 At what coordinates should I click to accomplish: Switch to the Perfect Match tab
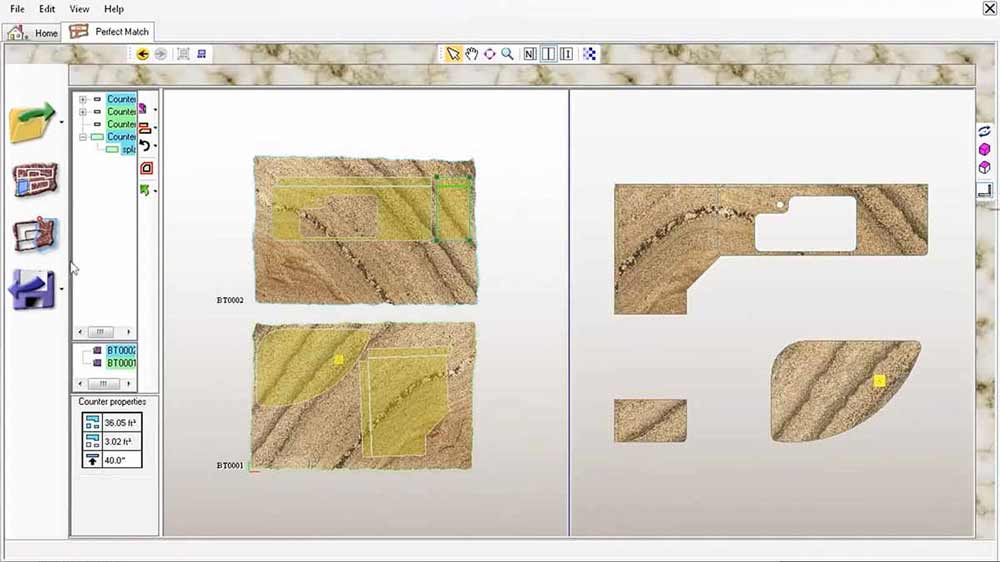[109, 31]
